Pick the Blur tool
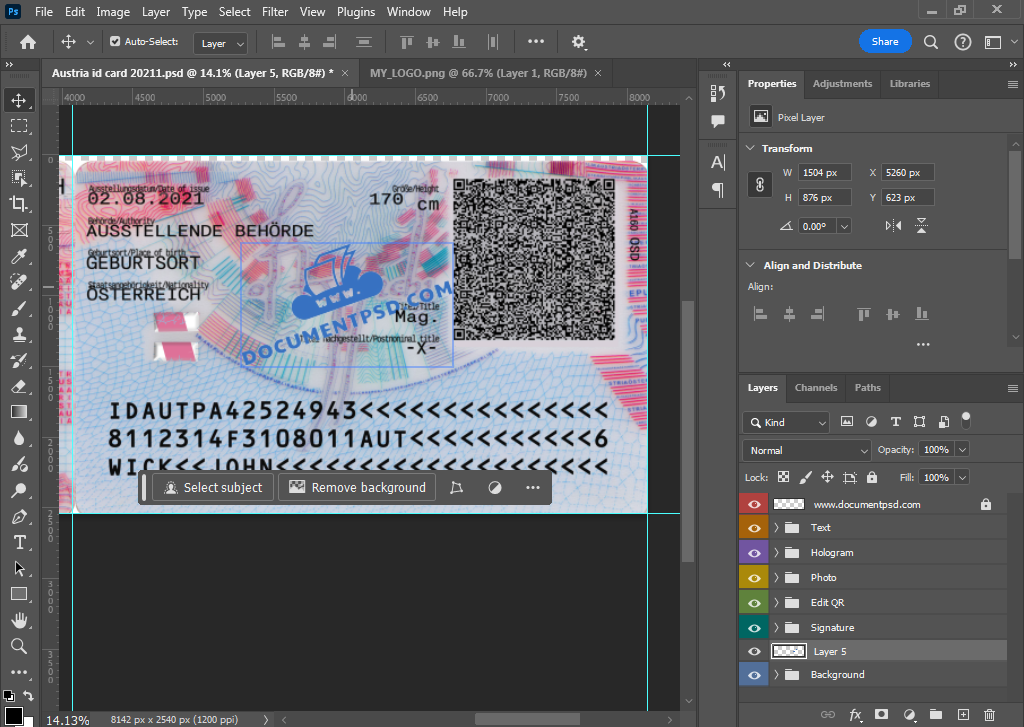The width and height of the screenshot is (1024, 727). click(x=19, y=438)
